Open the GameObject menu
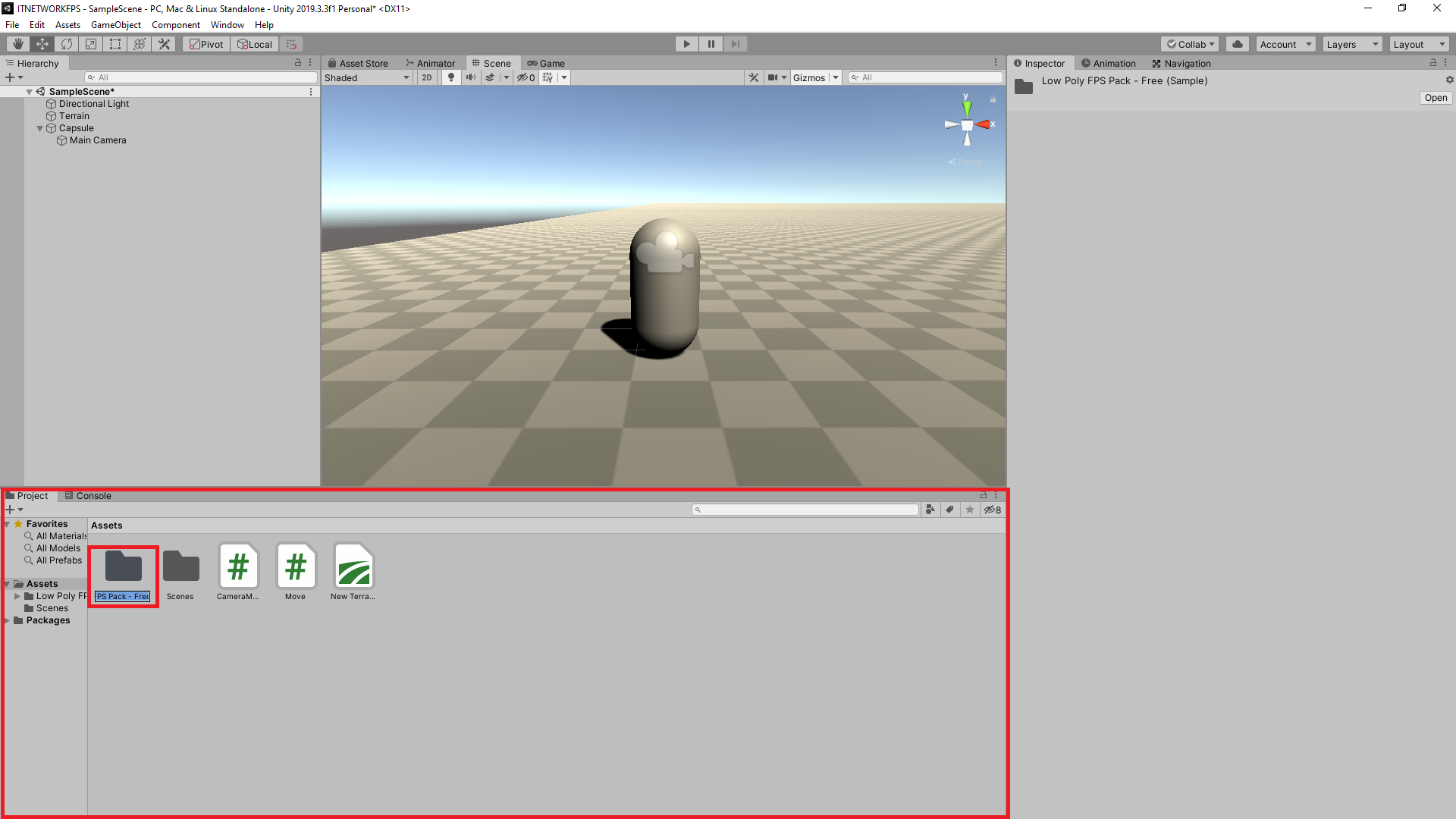 pos(115,24)
